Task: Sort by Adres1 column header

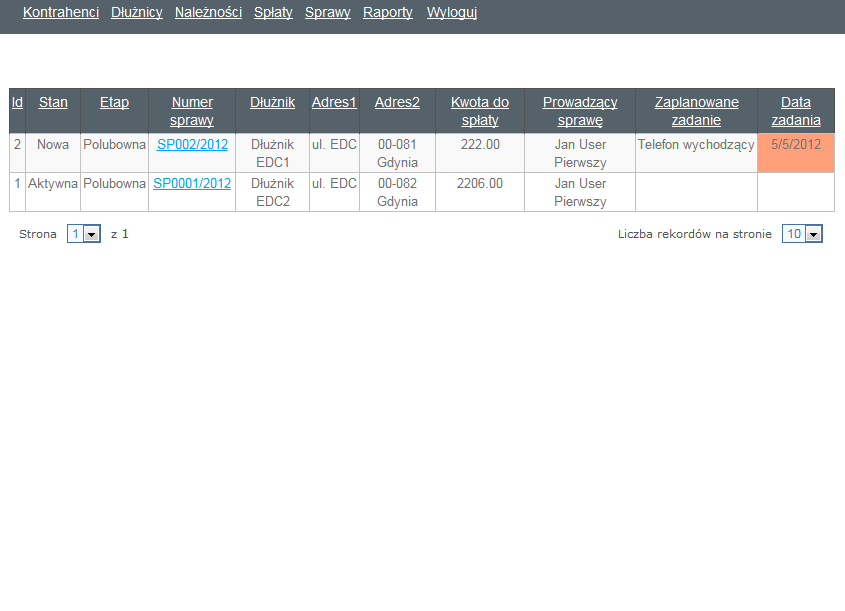Action: click(334, 102)
